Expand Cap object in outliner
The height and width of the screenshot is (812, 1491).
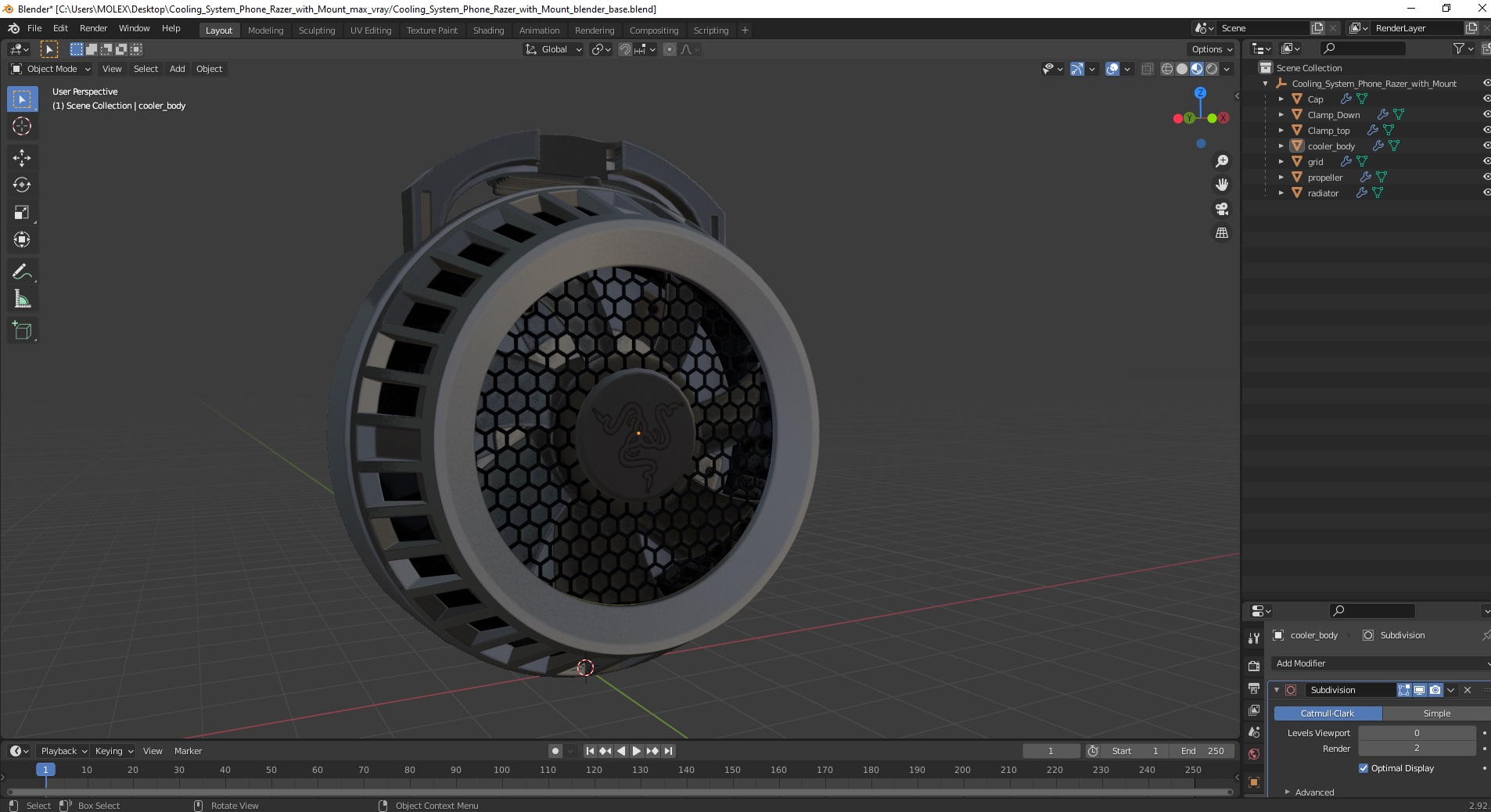pos(1281,99)
